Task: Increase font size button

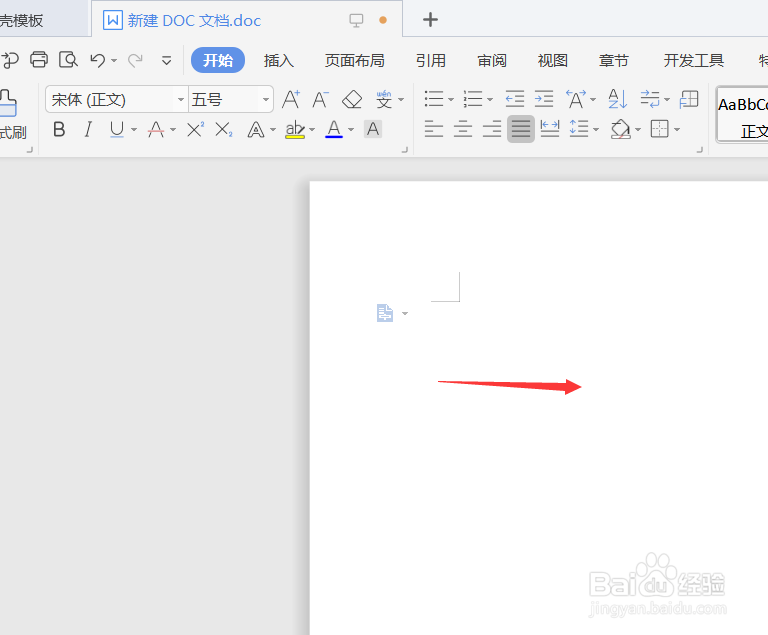Action: coord(291,99)
